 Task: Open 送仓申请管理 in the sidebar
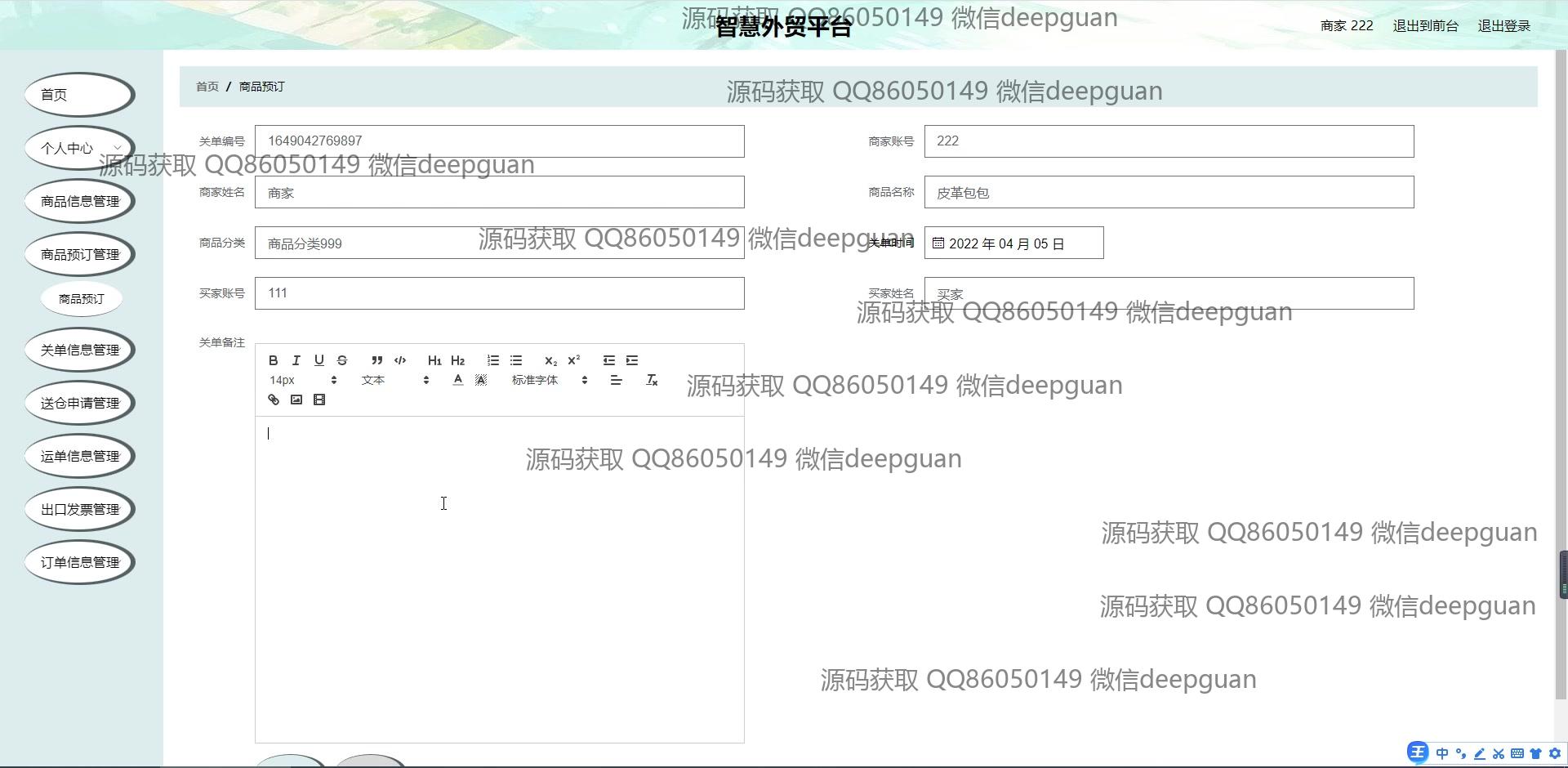[79, 403]
